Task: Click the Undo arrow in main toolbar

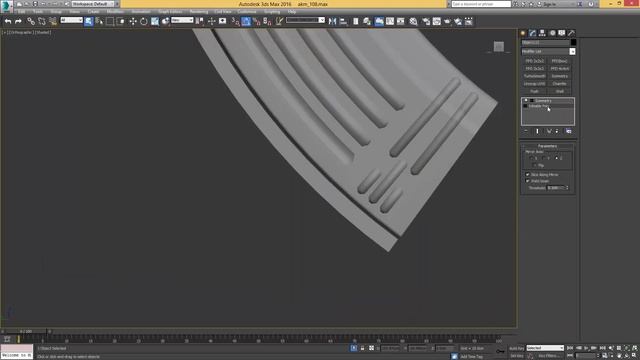Action: click(x=8, y=21)
